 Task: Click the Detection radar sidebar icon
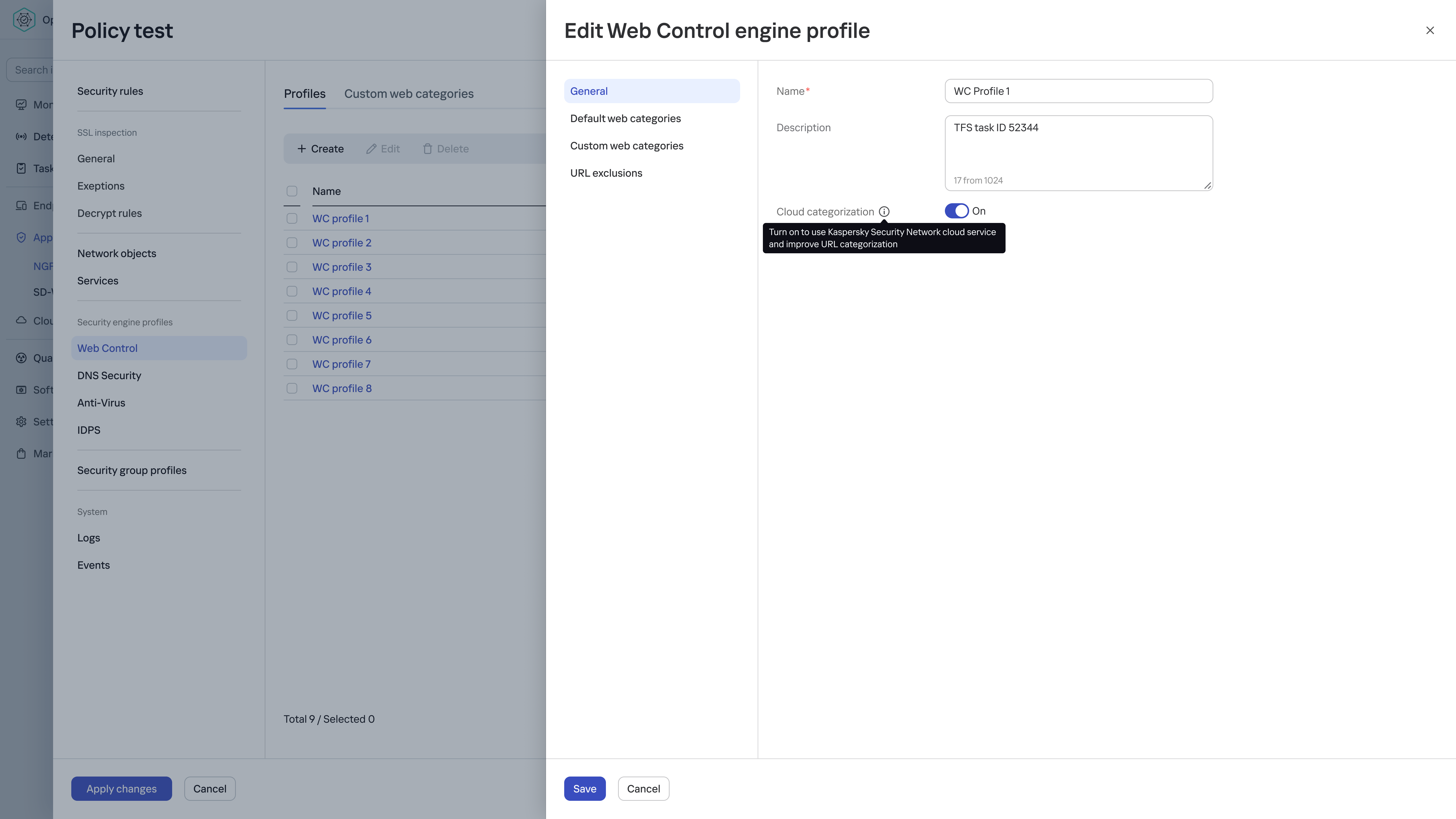point(21,136)
